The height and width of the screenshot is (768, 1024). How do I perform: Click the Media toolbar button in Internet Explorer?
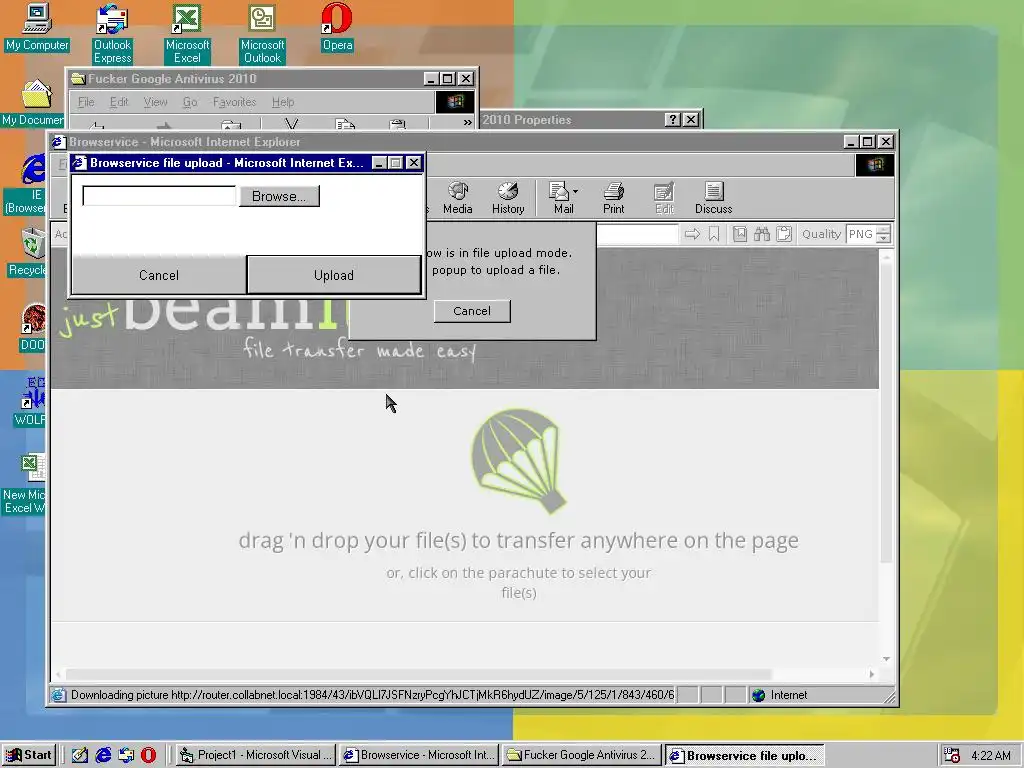[457, 198]
